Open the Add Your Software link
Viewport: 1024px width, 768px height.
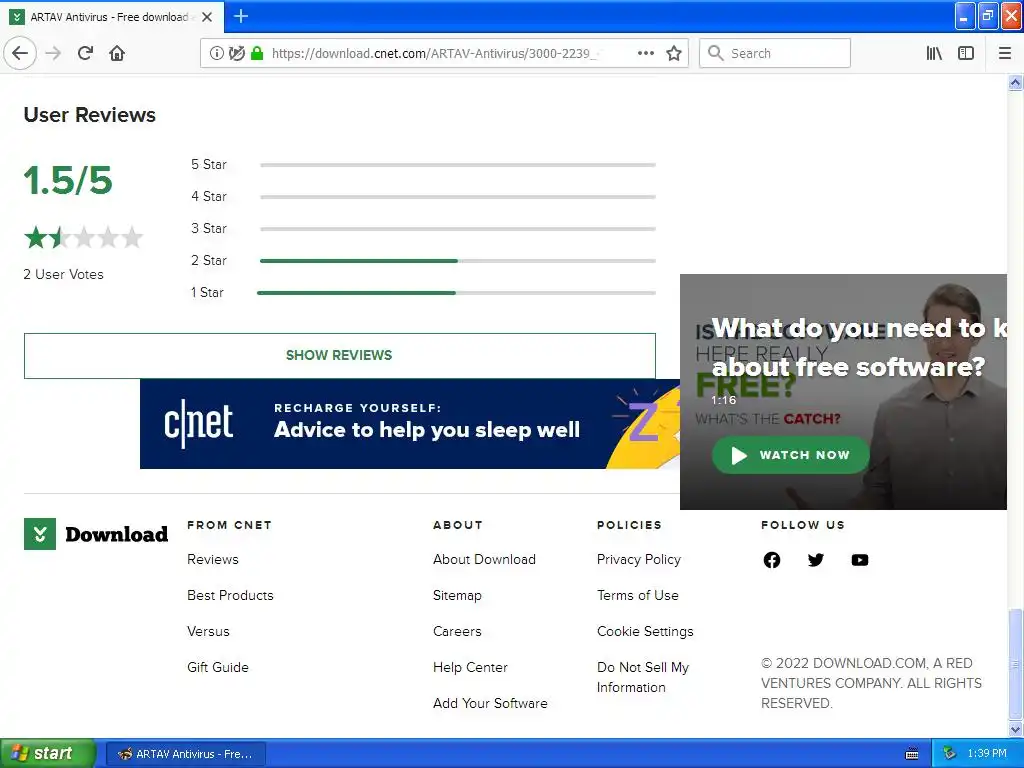coord(490,703)
